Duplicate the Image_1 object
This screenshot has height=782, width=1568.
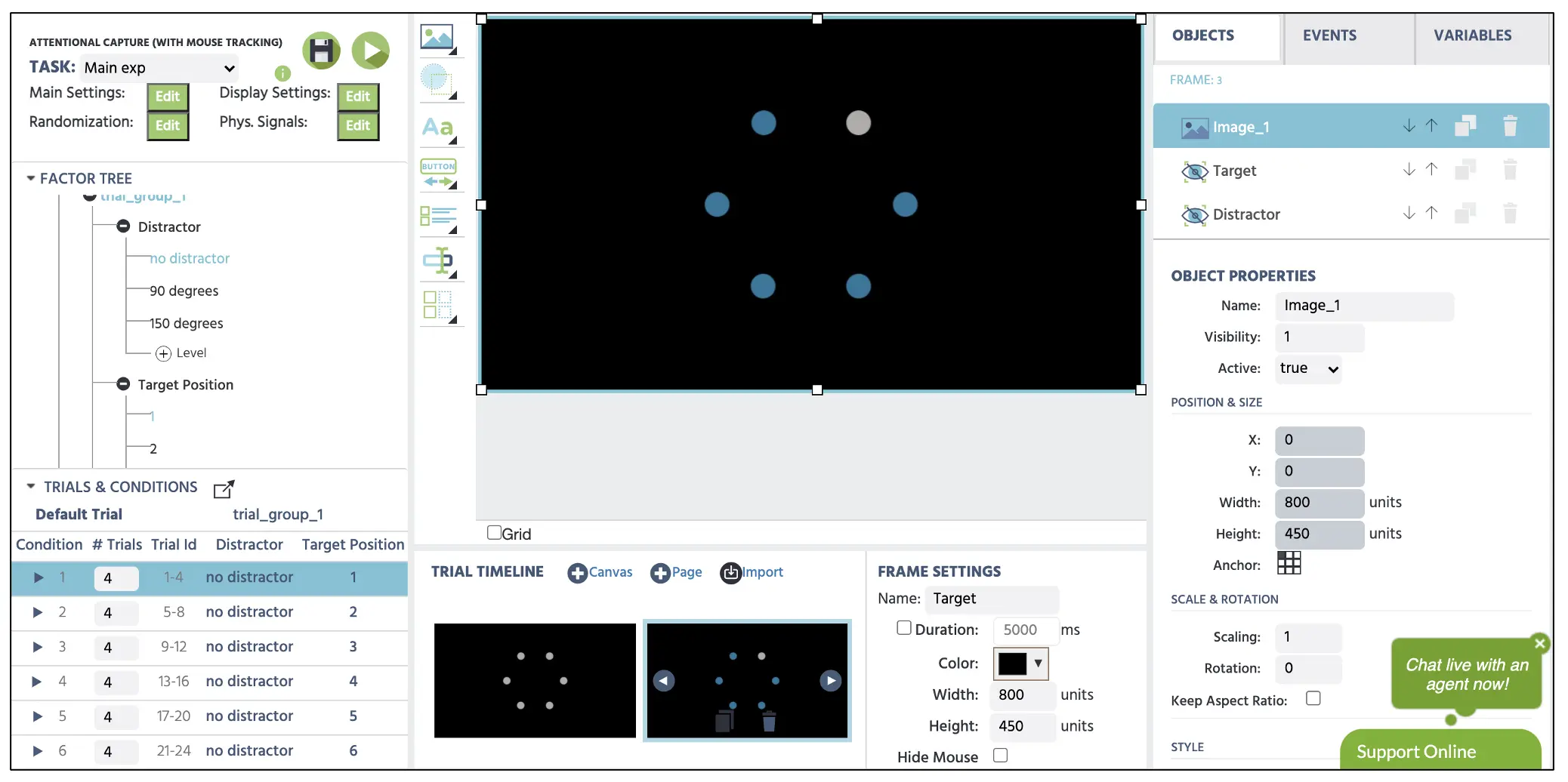(x=1465, y=125)
